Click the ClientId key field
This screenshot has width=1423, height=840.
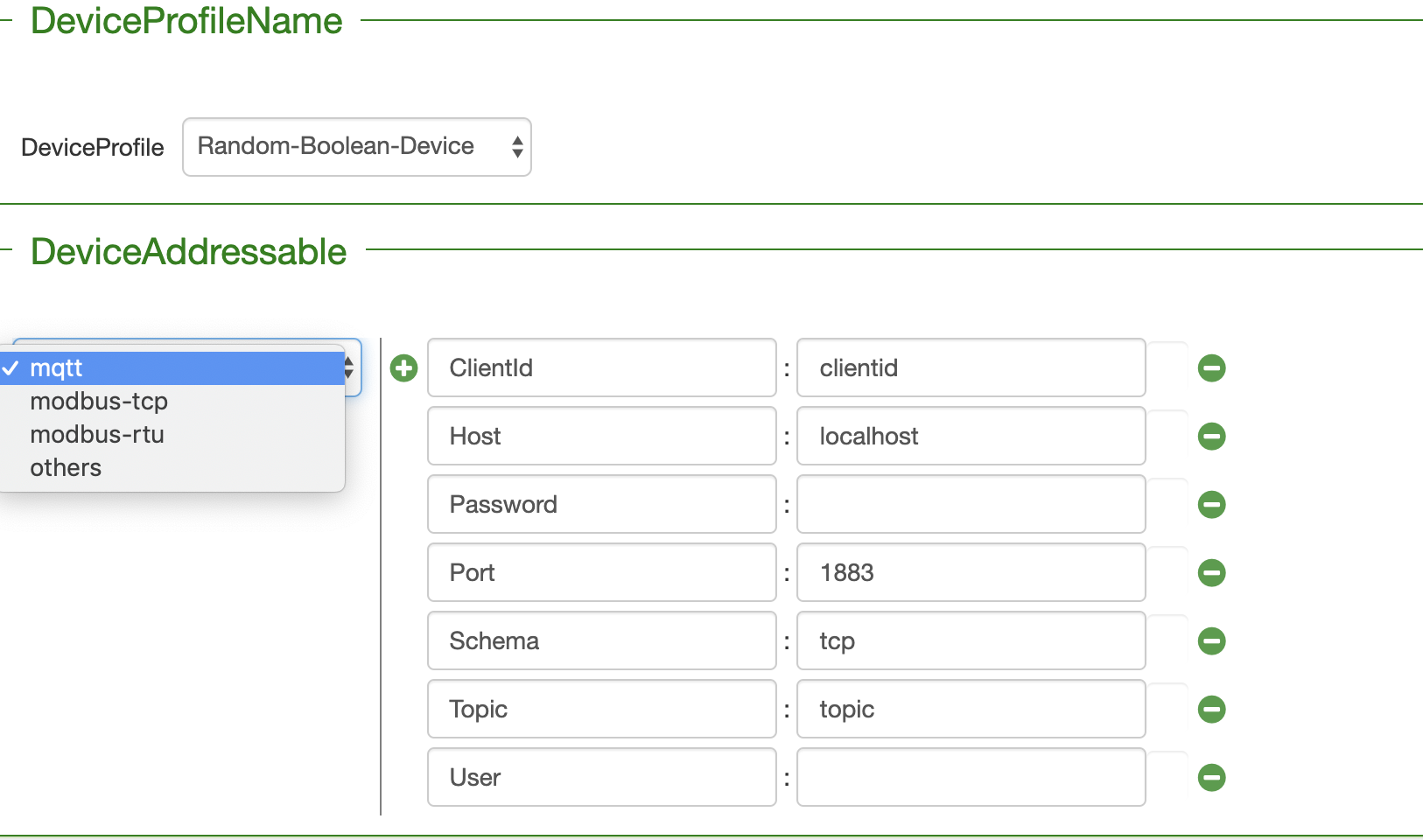click(600, 367)
